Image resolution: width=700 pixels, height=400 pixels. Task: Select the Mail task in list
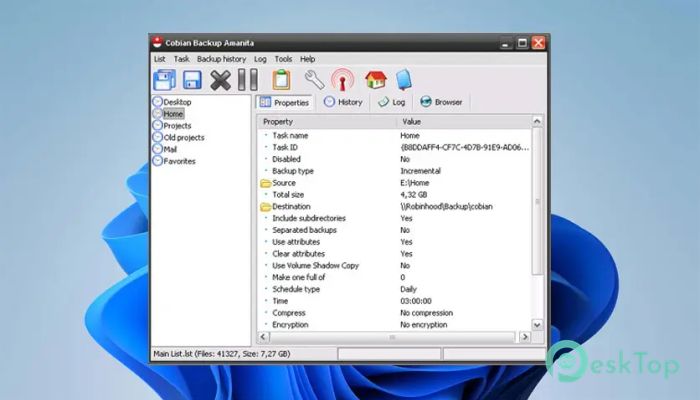[x=170, y=150]
